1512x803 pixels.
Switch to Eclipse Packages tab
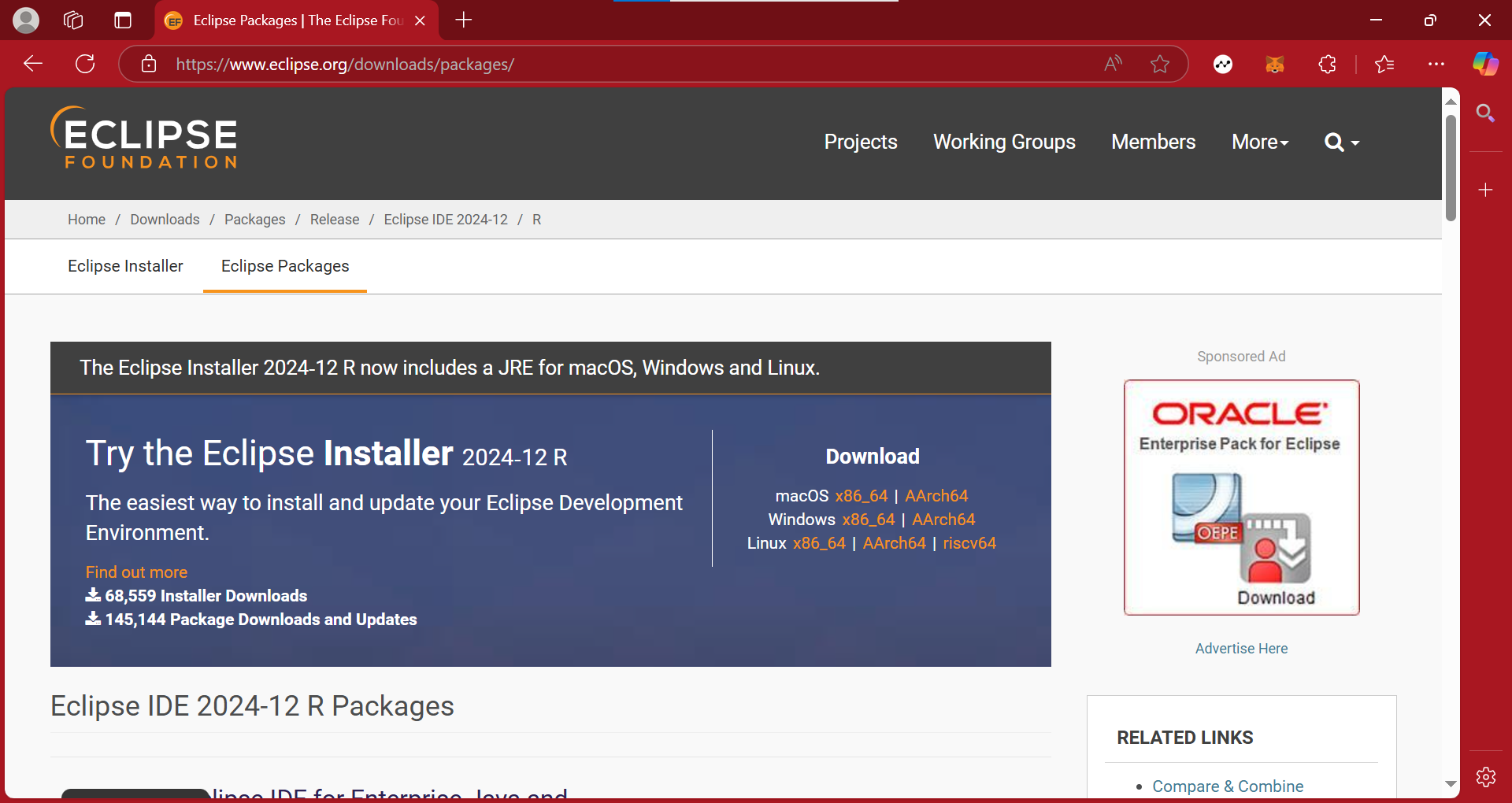coord(285,266)
